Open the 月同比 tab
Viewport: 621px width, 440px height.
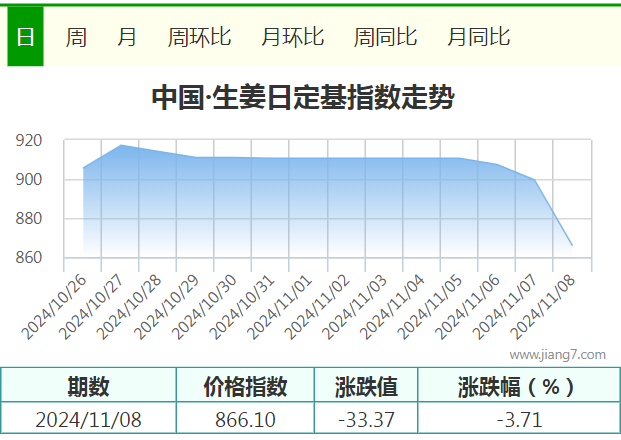479,37
